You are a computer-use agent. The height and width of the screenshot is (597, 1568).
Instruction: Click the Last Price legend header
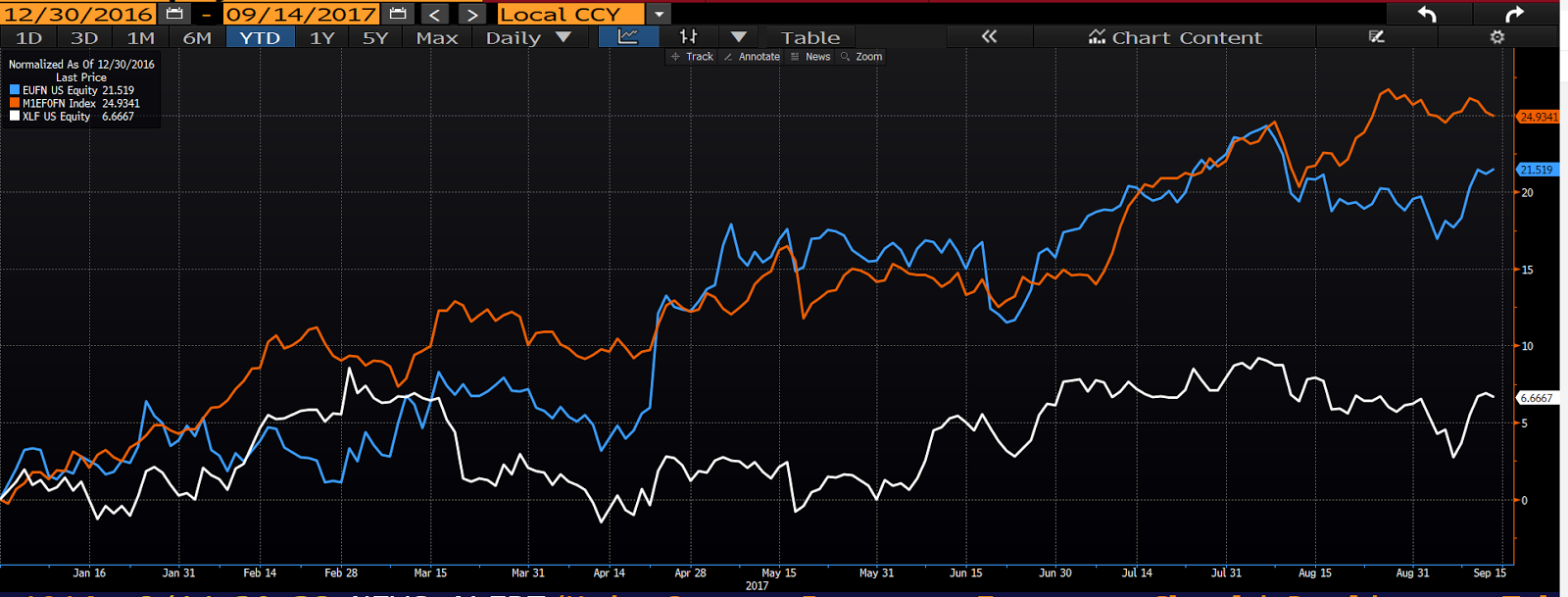81,77
